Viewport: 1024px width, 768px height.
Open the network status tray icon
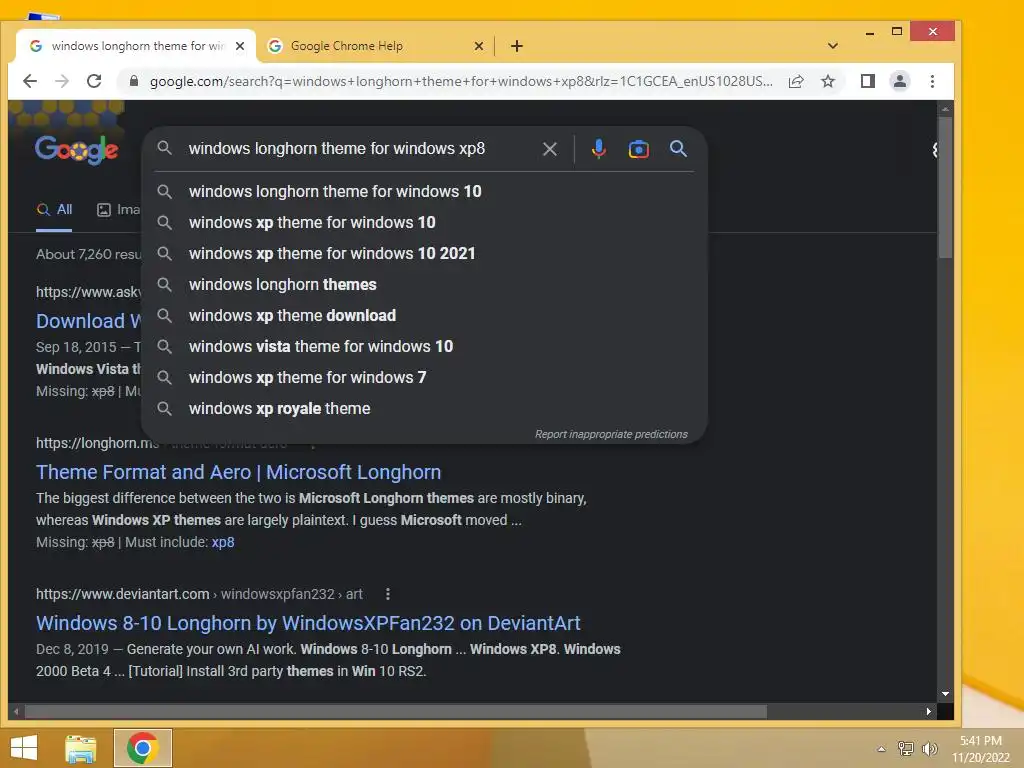click(906, 748)
